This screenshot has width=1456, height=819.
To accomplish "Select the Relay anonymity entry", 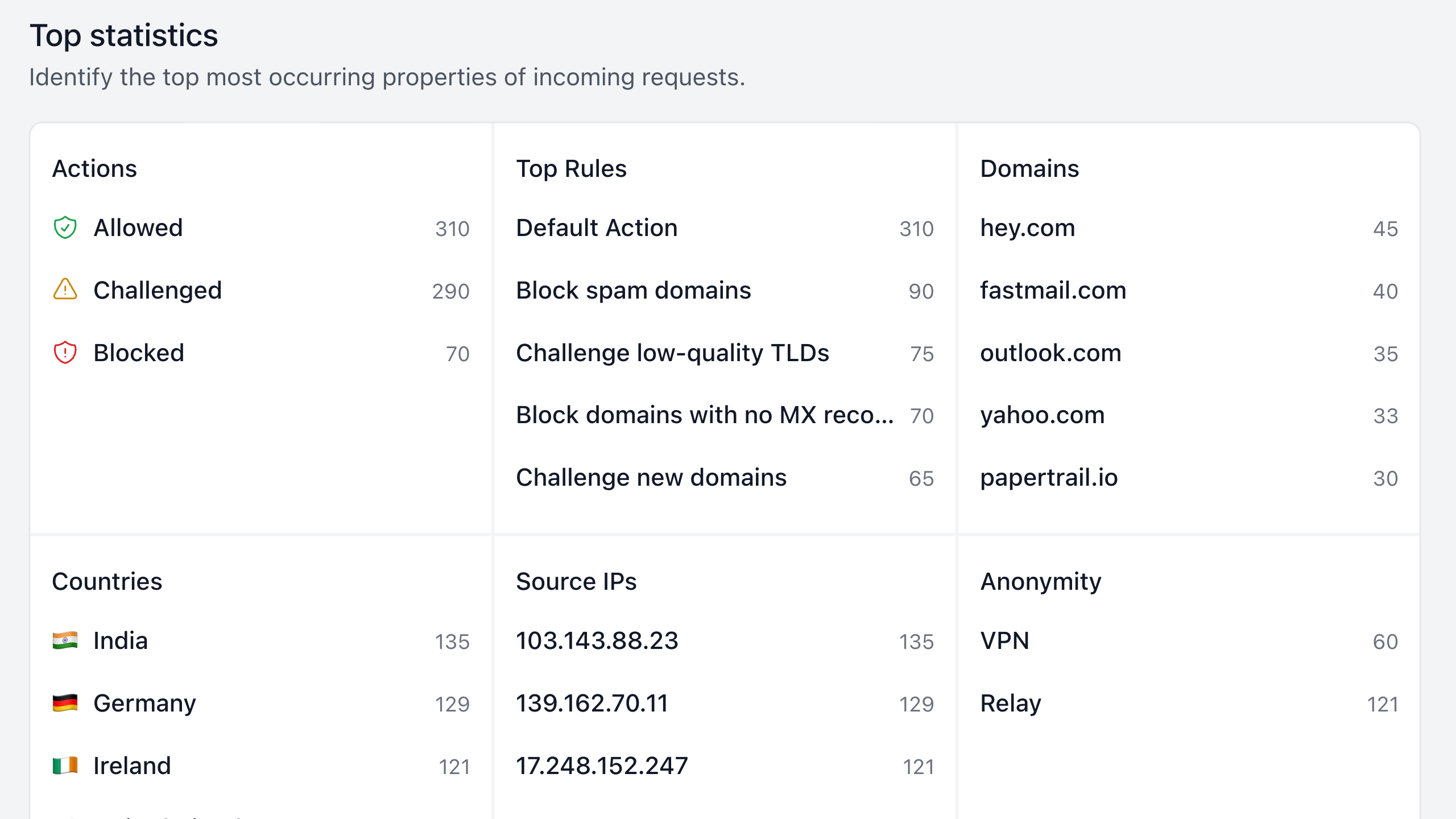I will pos(1011,704).
